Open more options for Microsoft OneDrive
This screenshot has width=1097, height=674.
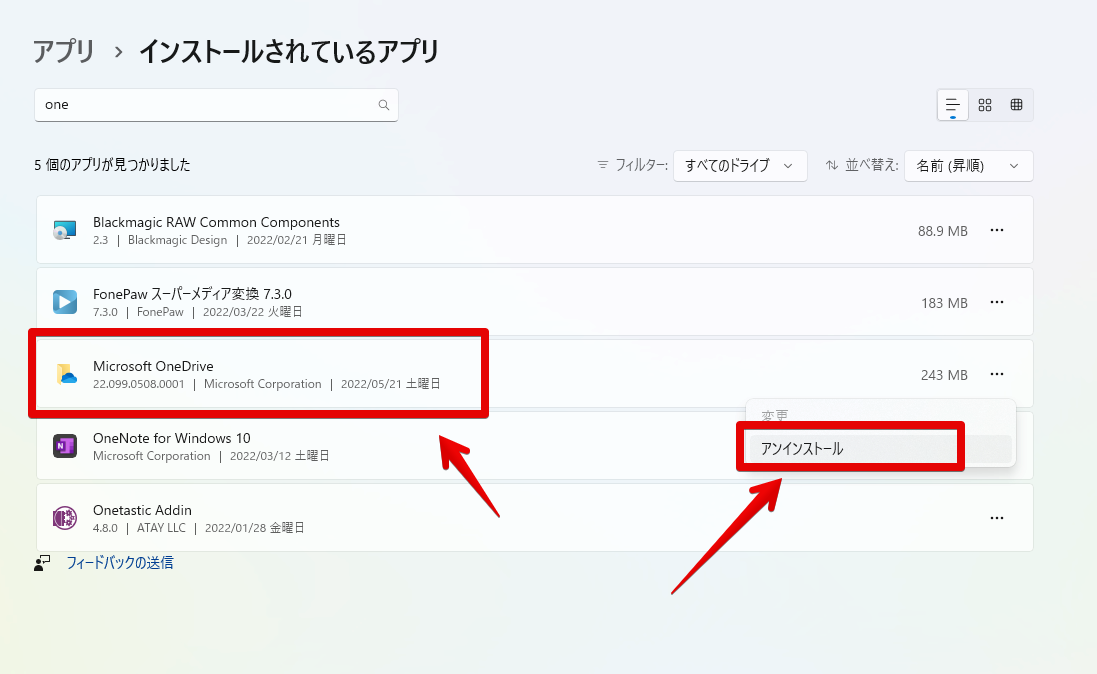coord(997,374)
